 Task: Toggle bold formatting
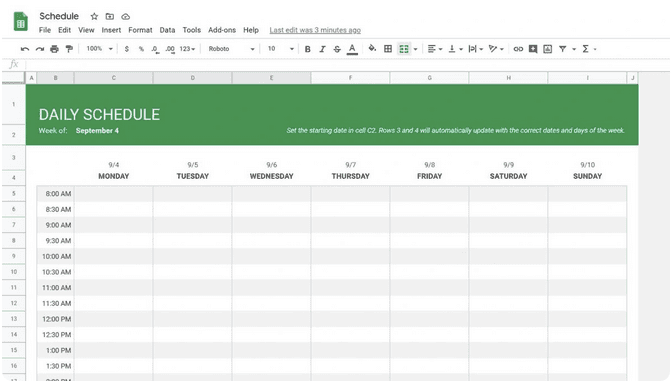pos(307,49)
